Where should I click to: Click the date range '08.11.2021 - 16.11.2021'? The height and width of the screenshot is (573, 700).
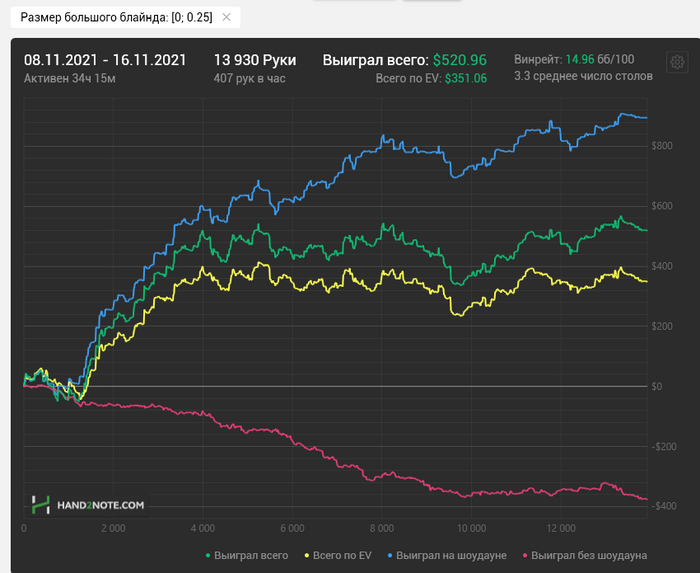pos(105,60)
